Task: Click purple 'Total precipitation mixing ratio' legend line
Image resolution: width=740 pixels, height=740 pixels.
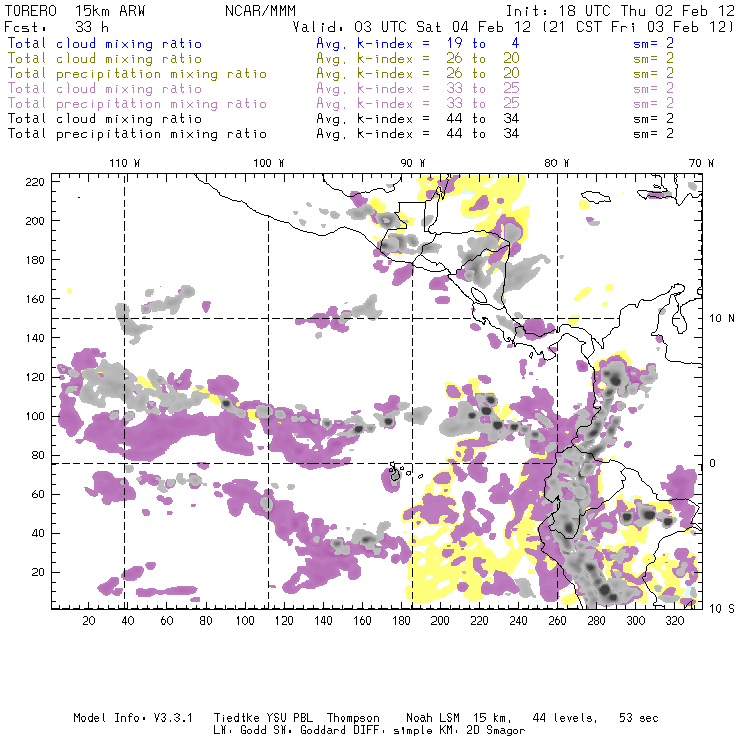Action: click(137, 104)
